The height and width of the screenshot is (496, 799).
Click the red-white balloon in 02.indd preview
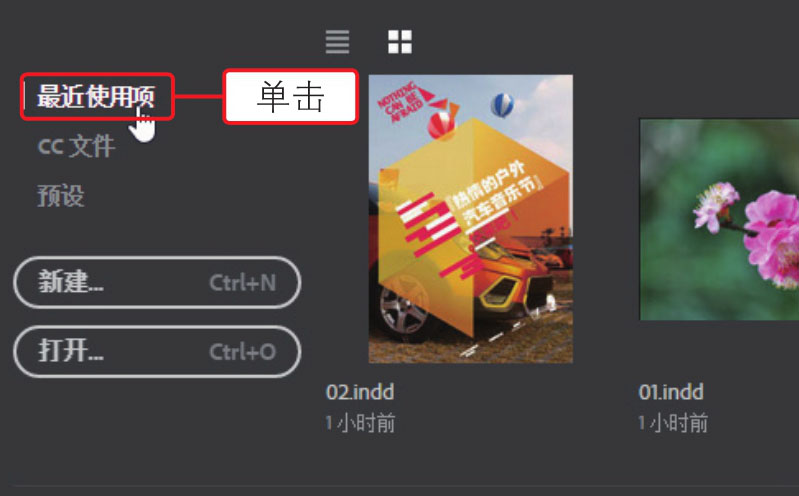442,125
